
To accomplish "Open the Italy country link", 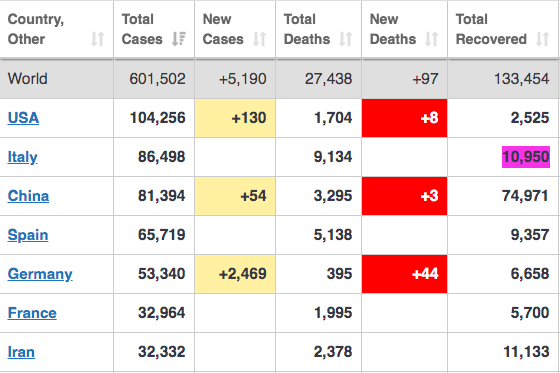I will tap(22, 157).
